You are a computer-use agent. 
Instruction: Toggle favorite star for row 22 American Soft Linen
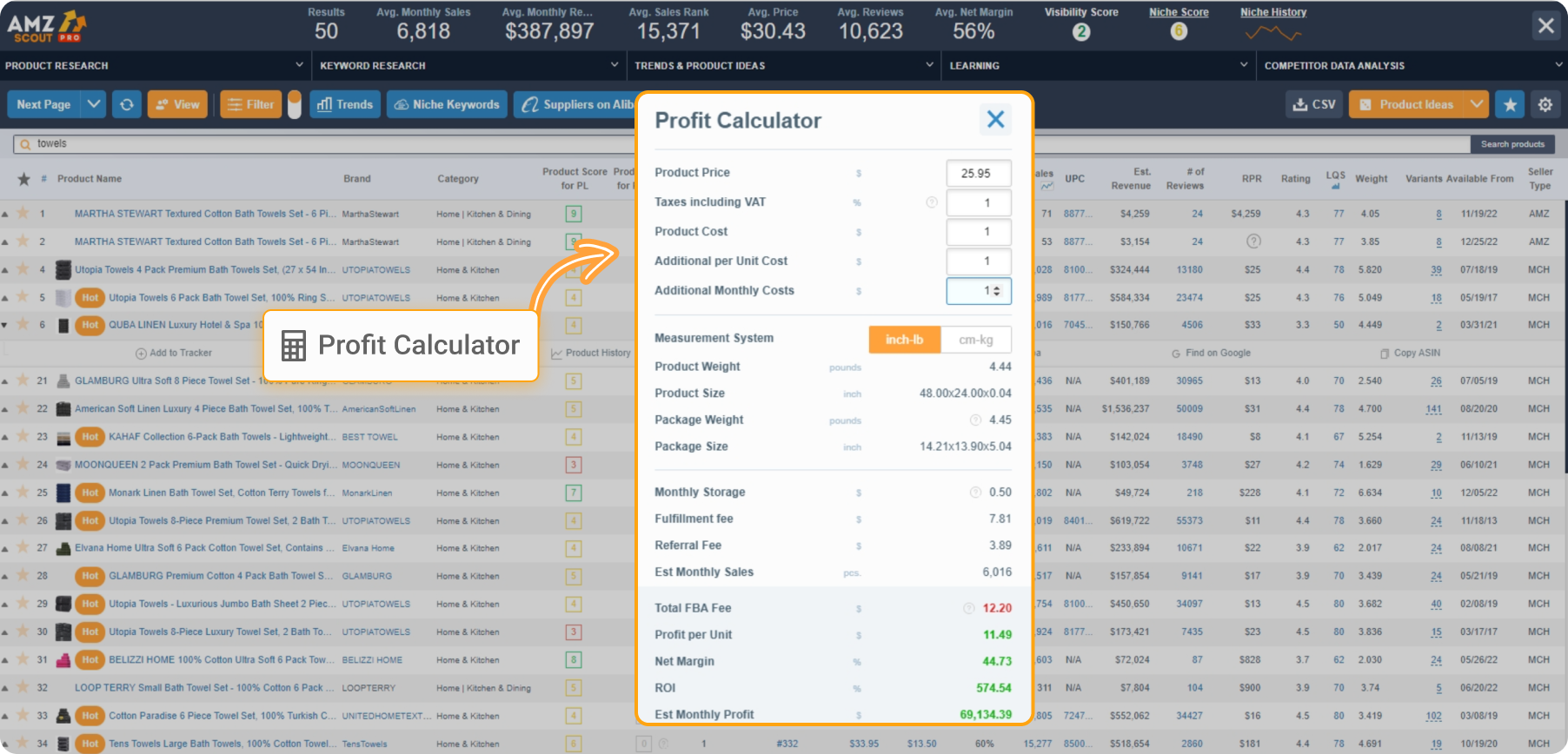point(23,407)
